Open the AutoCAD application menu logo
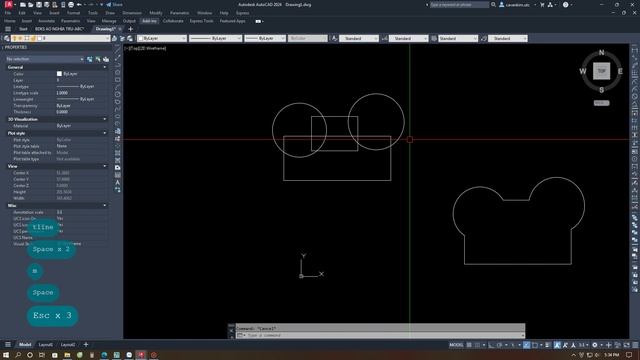 point(9,4)
